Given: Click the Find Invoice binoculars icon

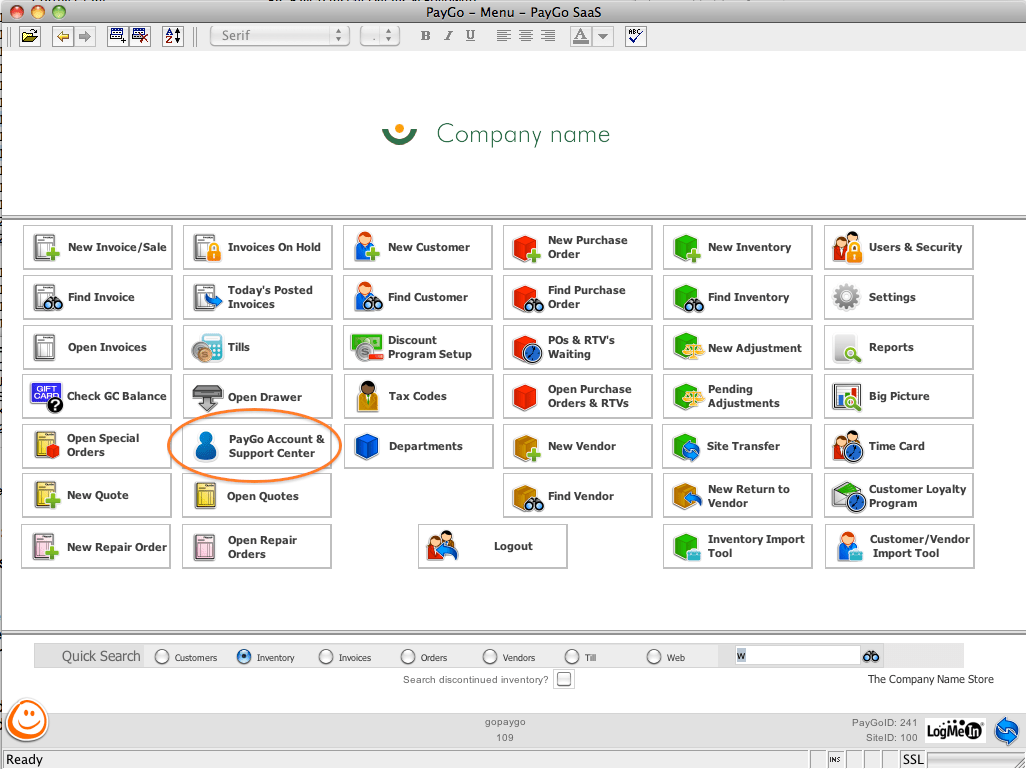Looking at the screenshot, I should (x=48, y=297).
